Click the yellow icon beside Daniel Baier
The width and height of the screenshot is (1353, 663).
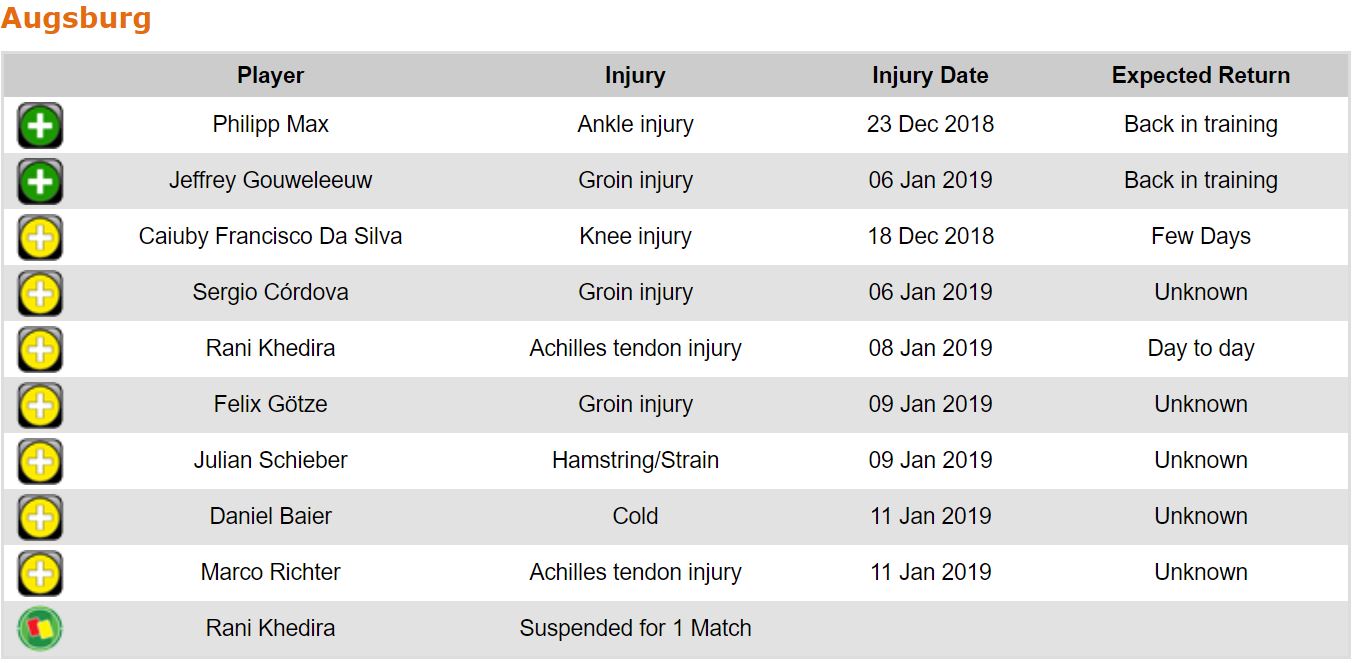click(40, 518)
